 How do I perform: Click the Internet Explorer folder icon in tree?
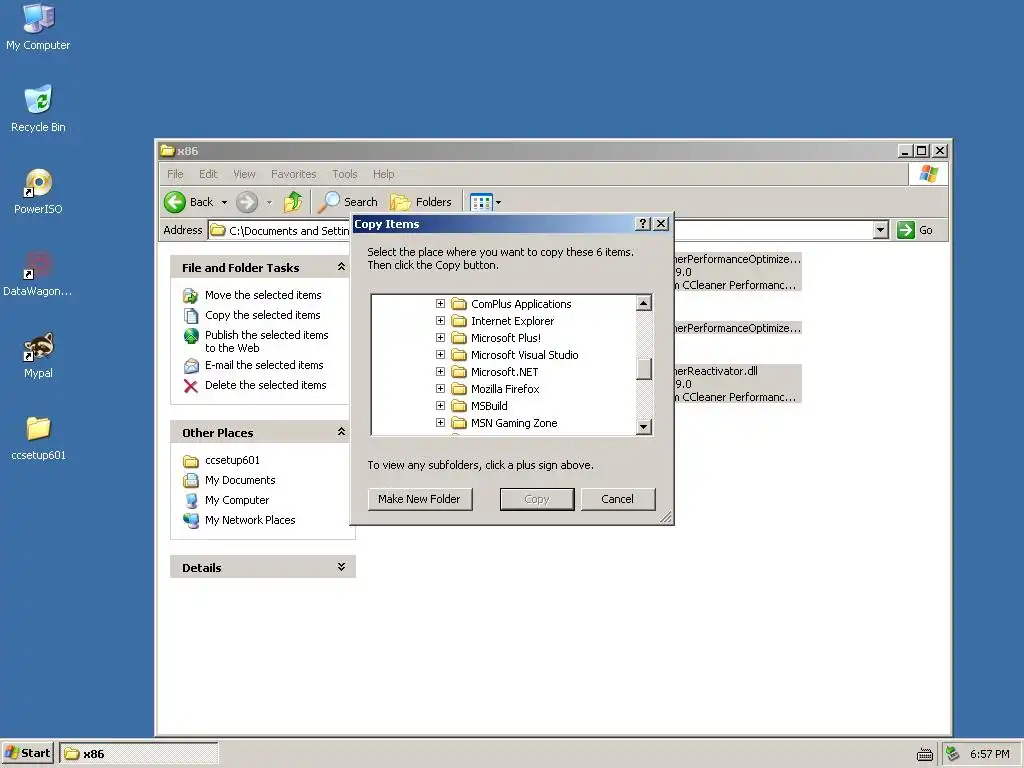(x=459, y=321)
